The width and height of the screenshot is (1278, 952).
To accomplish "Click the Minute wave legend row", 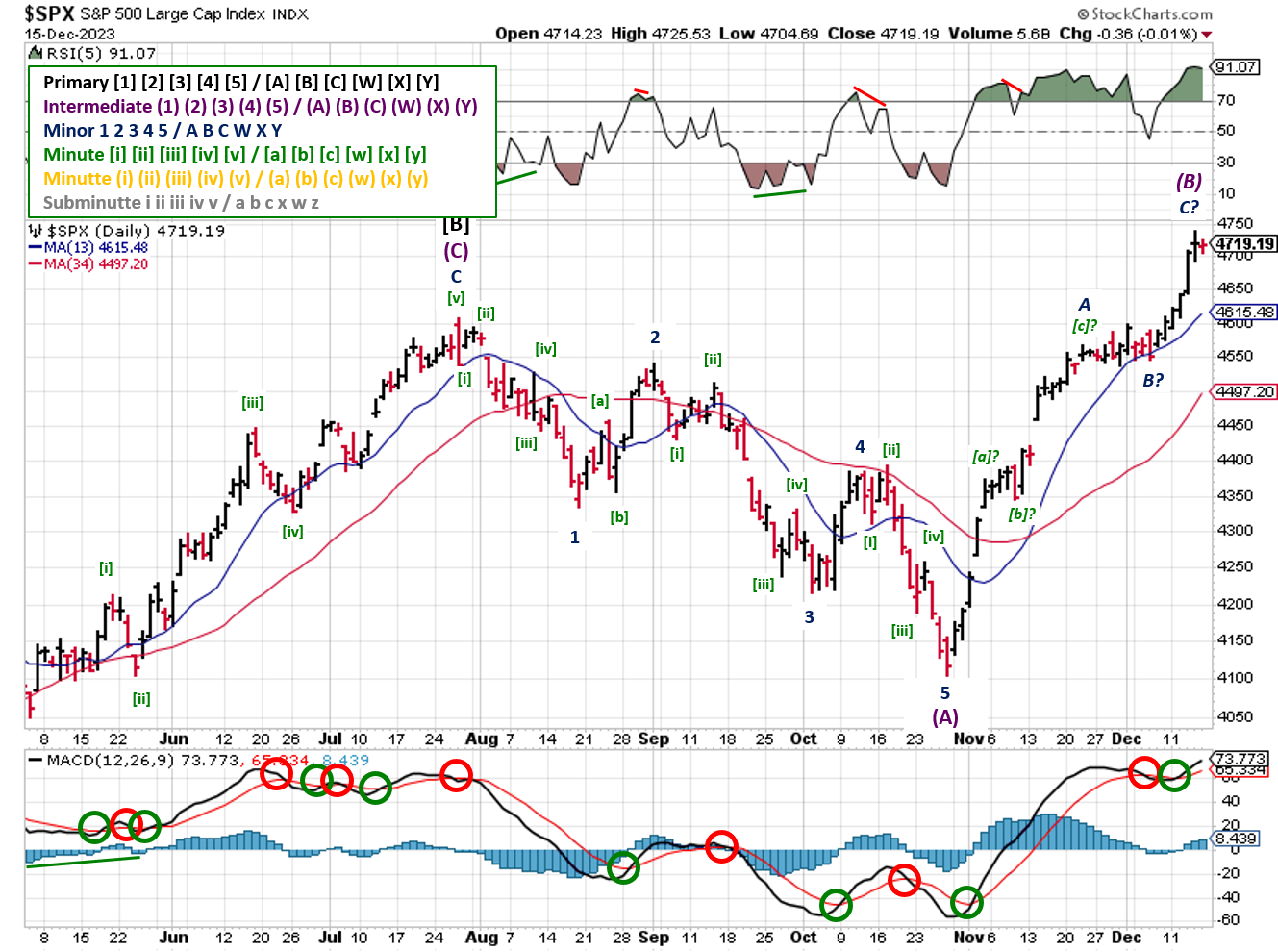I will point(235,155).
